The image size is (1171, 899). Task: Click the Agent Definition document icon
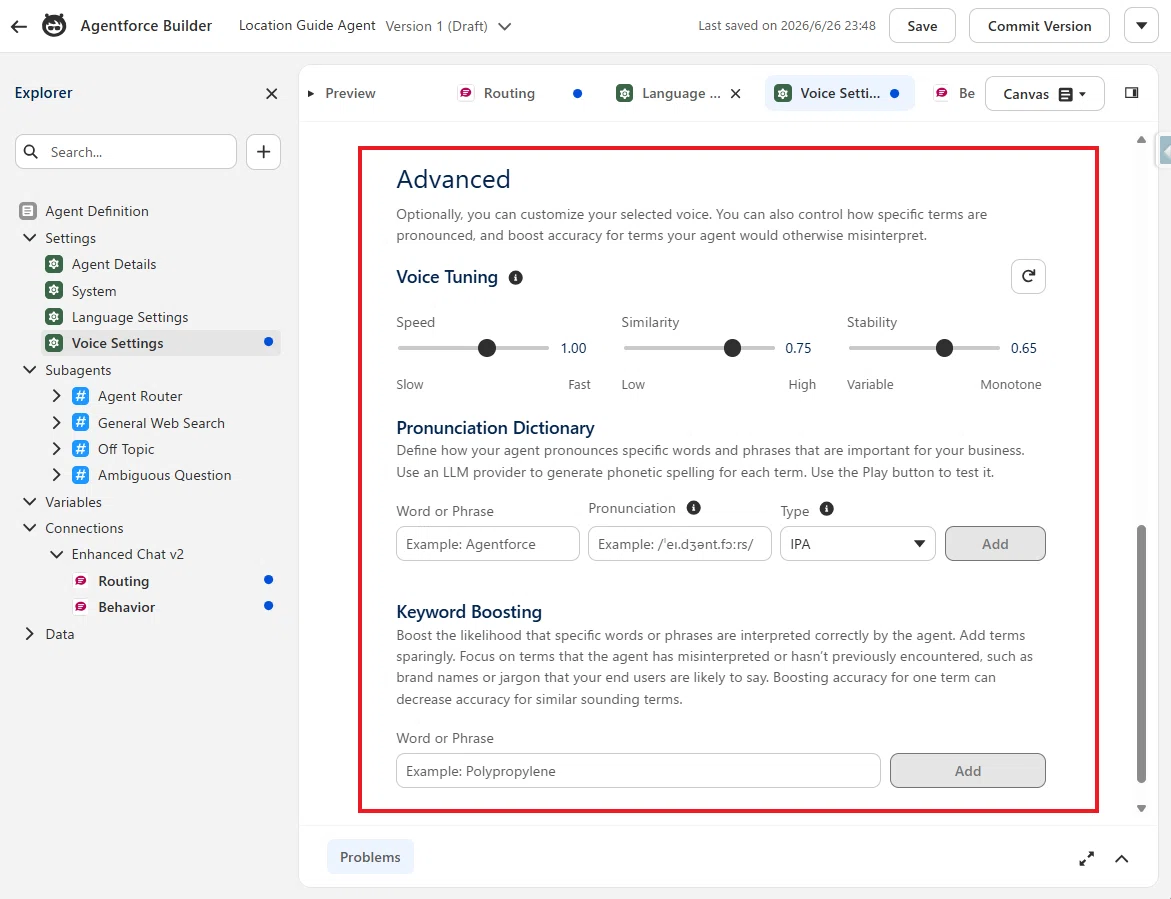pyautogui.click(x=28, y=211)
